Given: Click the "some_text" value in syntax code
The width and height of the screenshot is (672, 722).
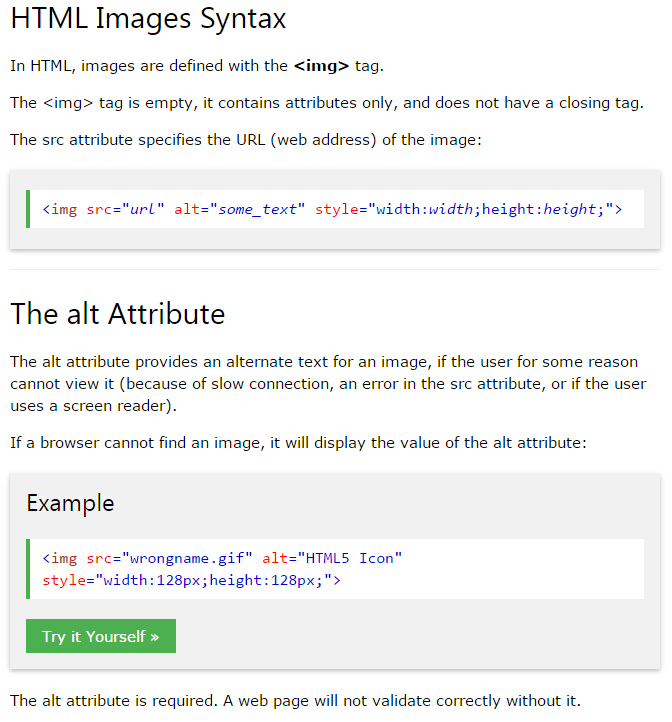Looking at the screenshot, I should click(x=256, y=209).
